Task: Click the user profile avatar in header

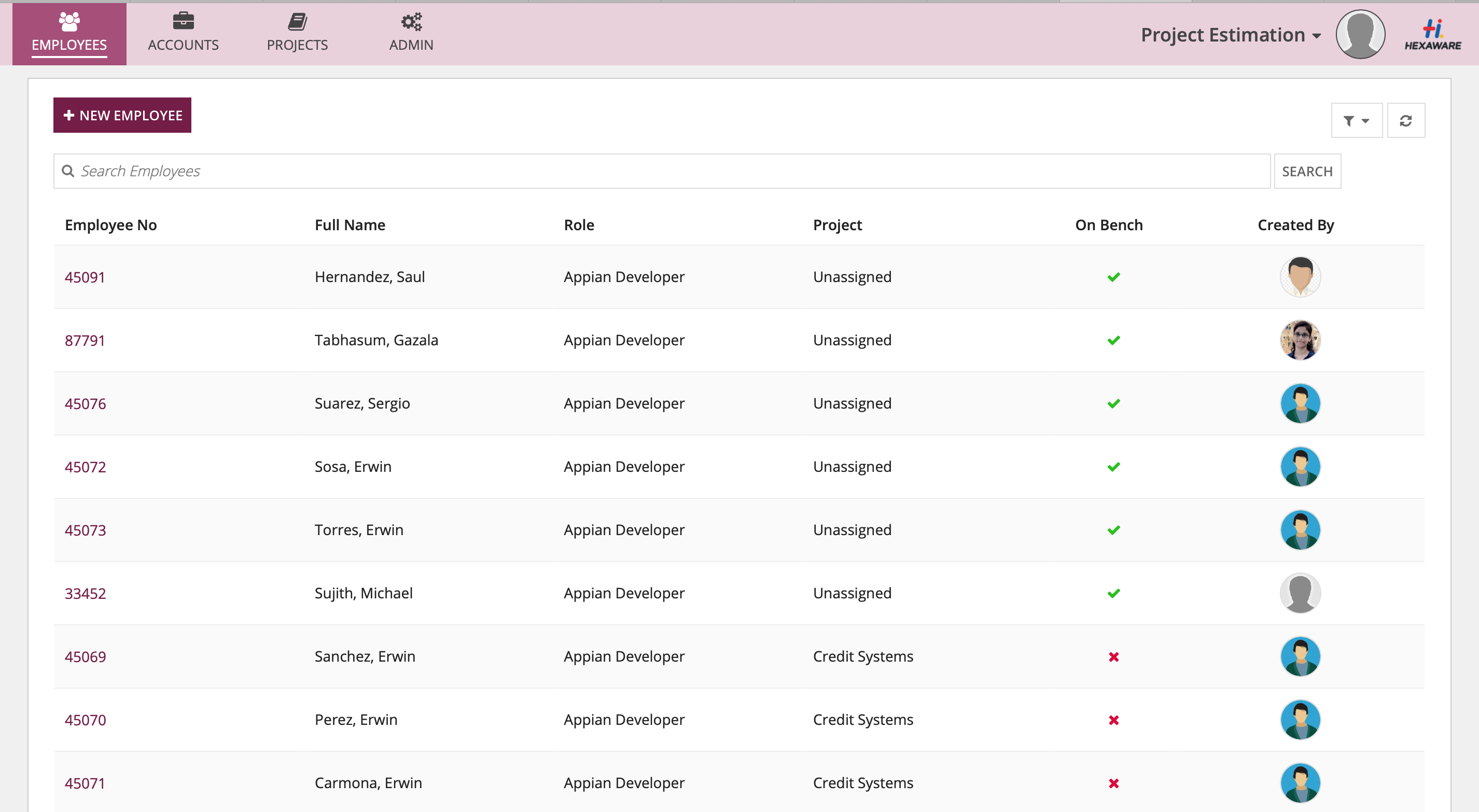Action: [1360, 34]
